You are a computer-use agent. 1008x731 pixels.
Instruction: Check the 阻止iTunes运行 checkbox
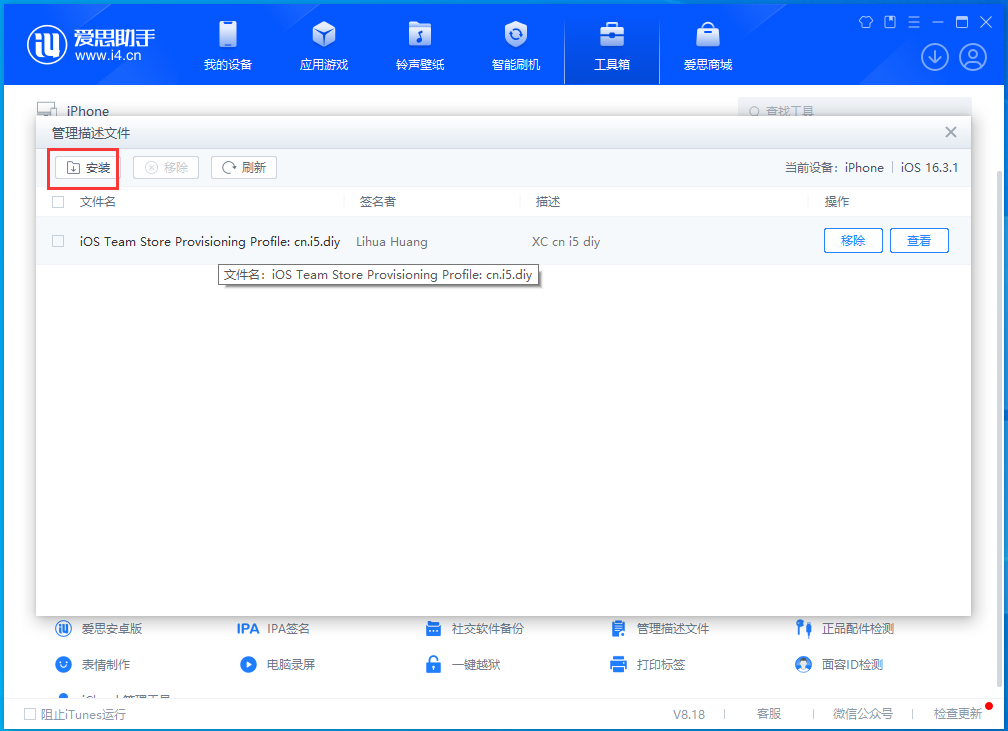pos(31,714)
